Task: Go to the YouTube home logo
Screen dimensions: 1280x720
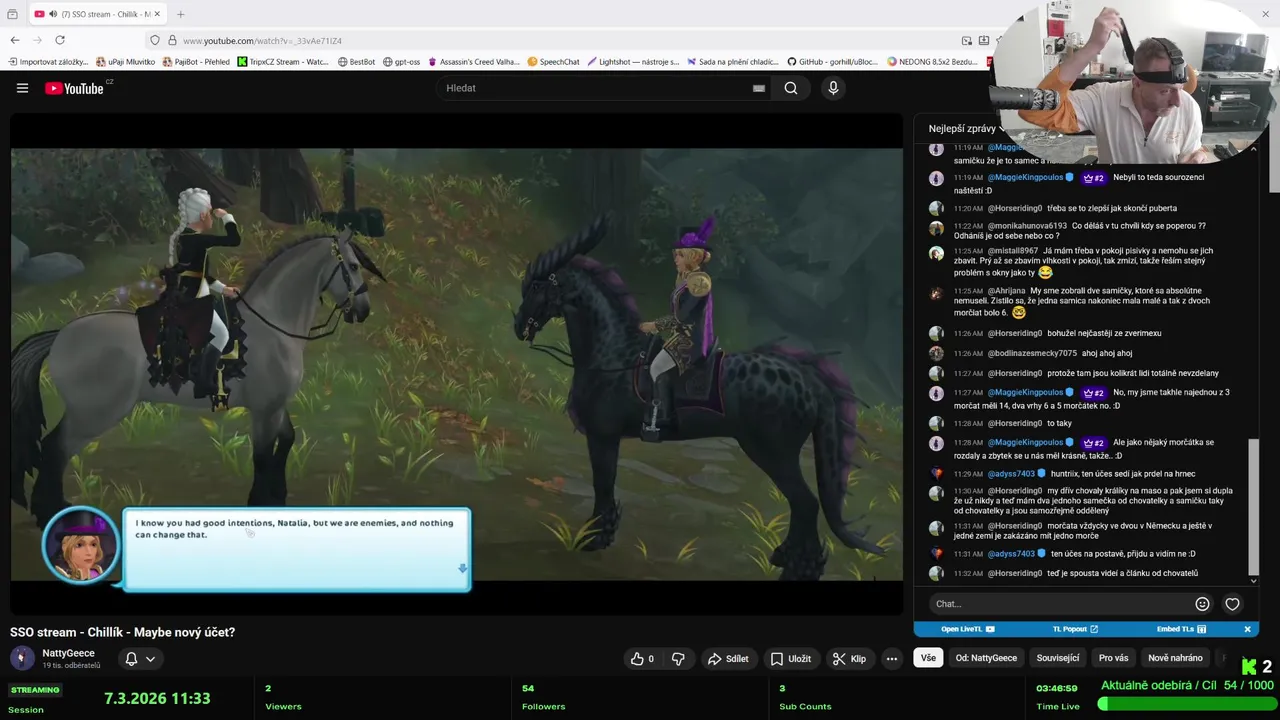Action: [x=76, y=88]
